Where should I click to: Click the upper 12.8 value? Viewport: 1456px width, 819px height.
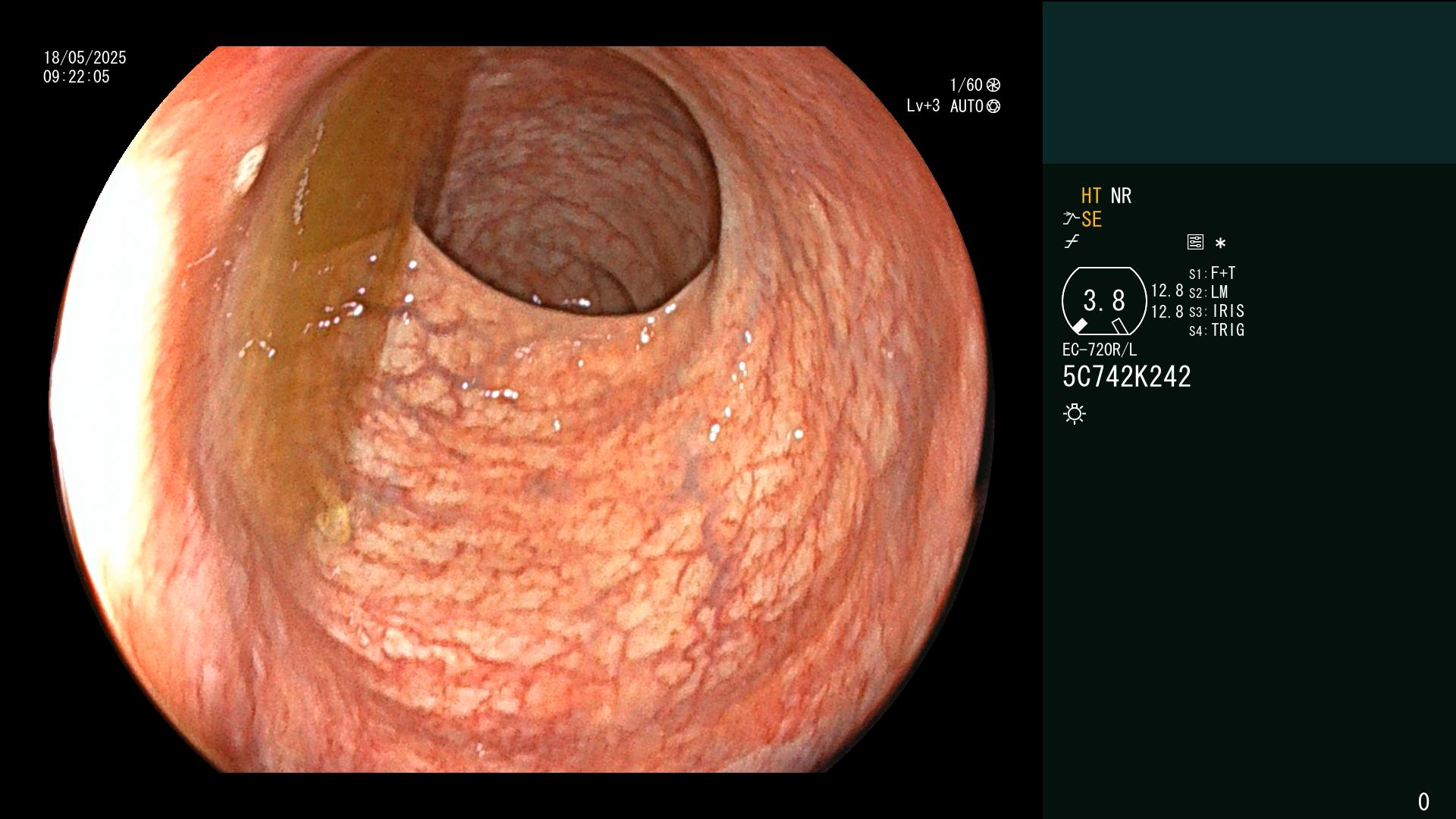(x=1167, y=290)
